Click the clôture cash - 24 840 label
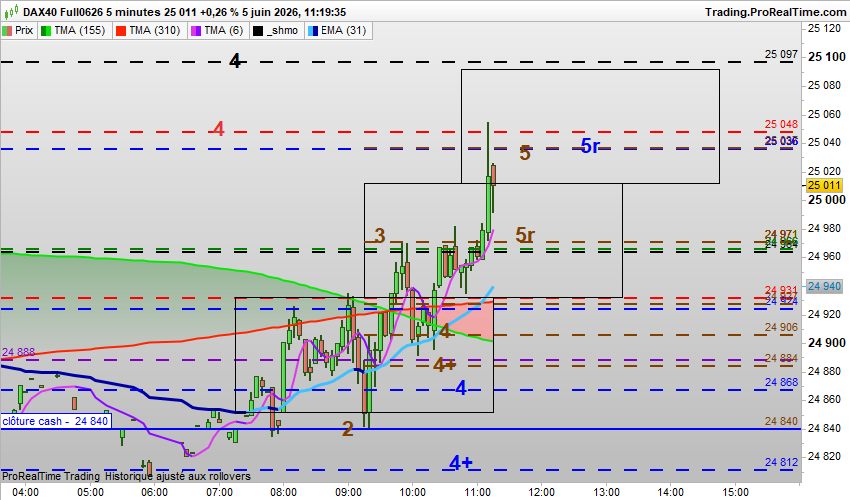 click(x=55, y=421)
